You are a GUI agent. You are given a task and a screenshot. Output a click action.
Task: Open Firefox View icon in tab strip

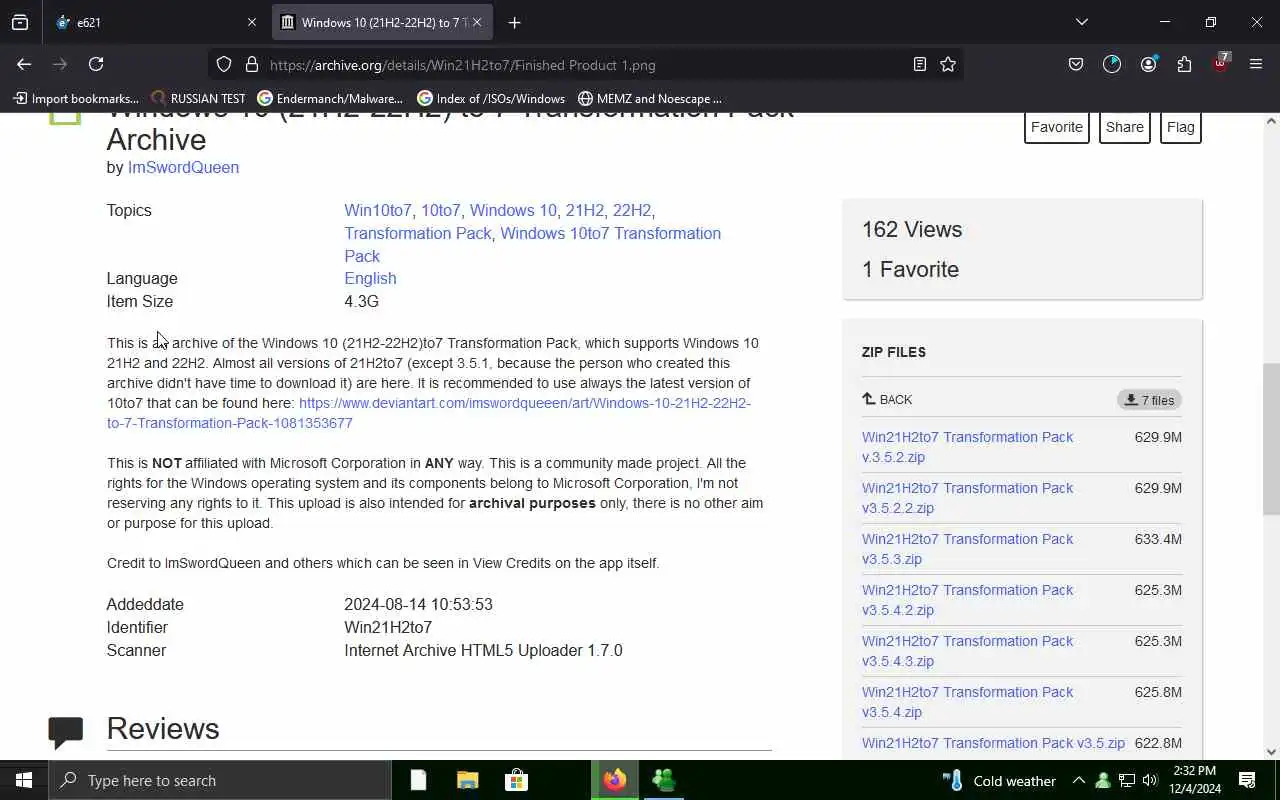point(20,22)
